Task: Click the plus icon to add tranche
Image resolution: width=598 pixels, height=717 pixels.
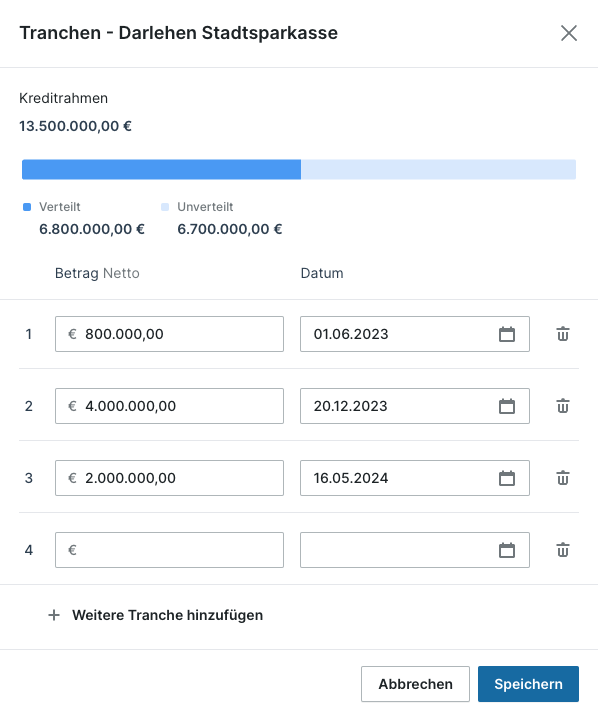Action: (x=54, y=615)
